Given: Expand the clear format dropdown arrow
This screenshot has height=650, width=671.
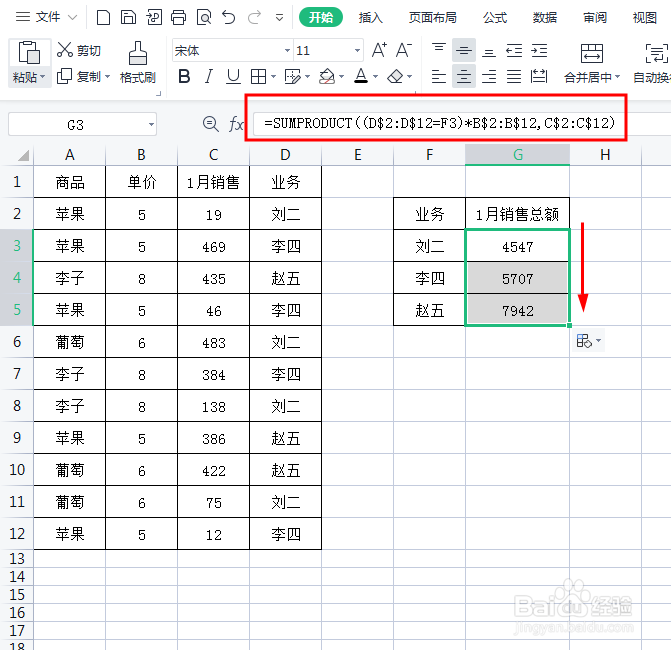Looking at the screenshot, I should [410, 77].
